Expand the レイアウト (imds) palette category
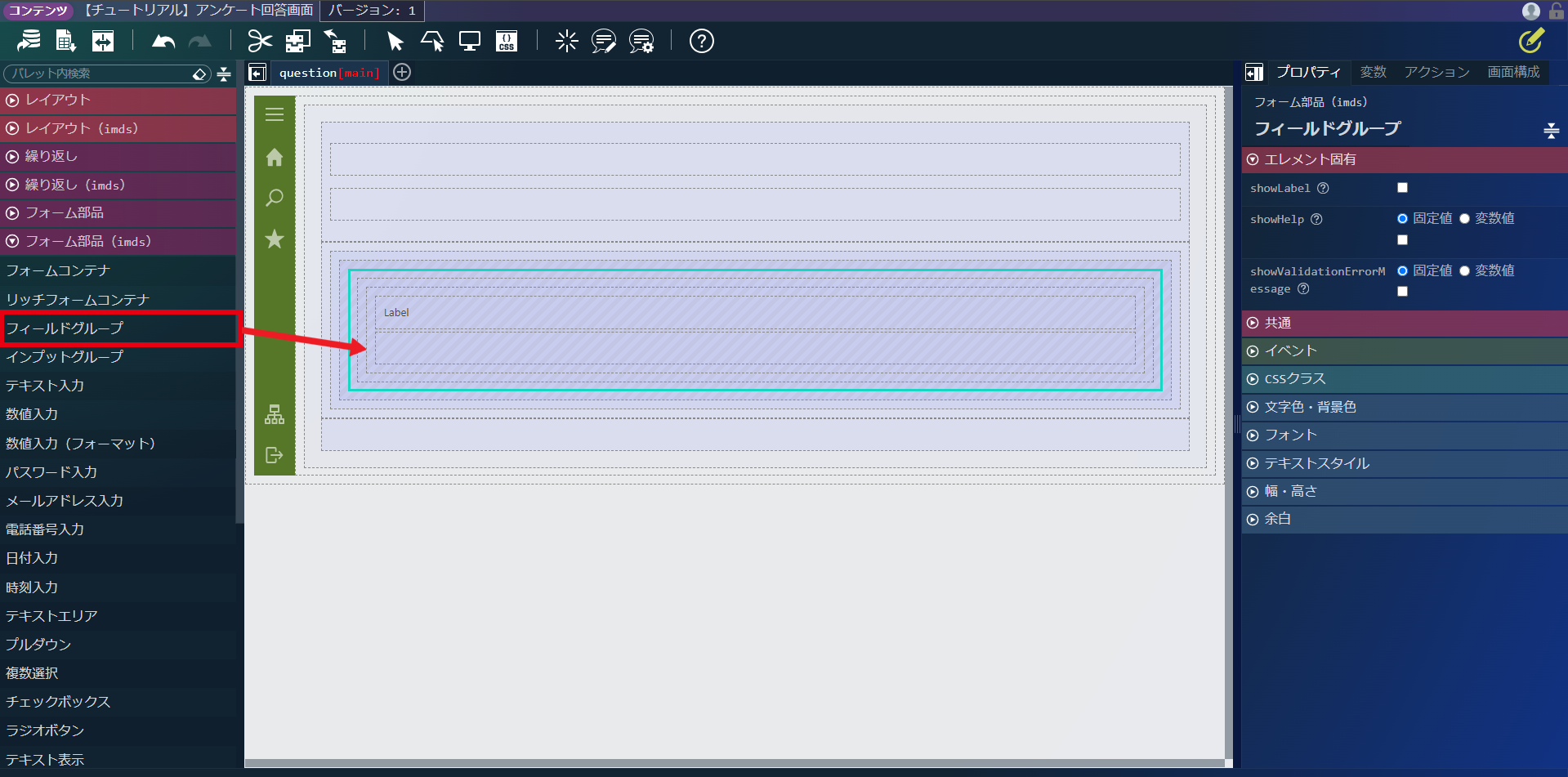1568x777 pixels. pyautogui.click(x=118, y=128)
